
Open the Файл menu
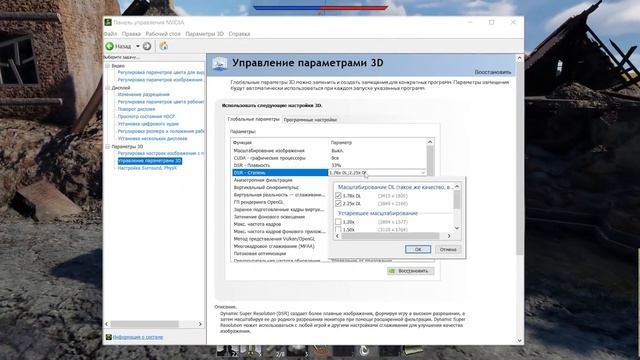click(x=110, y=34)
